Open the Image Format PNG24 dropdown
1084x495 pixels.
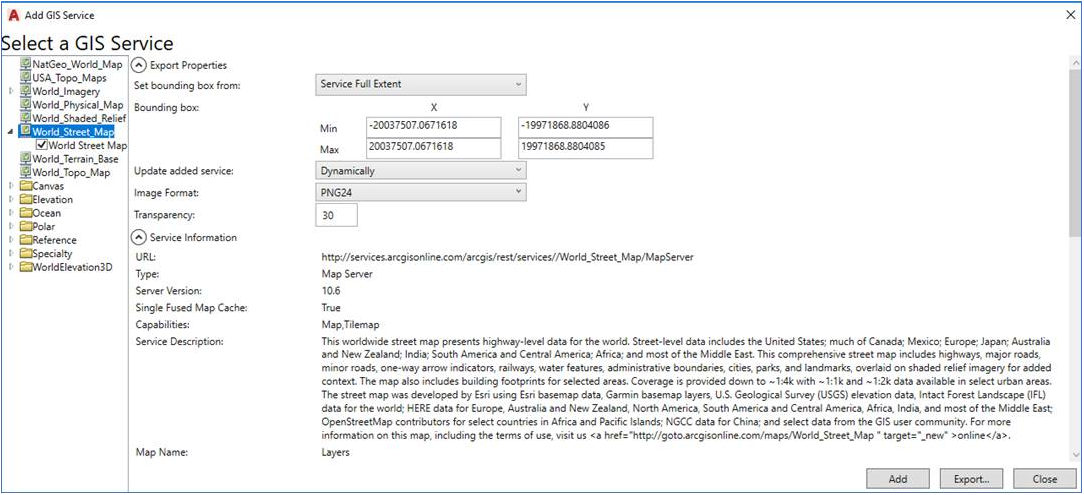click(x=421, y=192)
